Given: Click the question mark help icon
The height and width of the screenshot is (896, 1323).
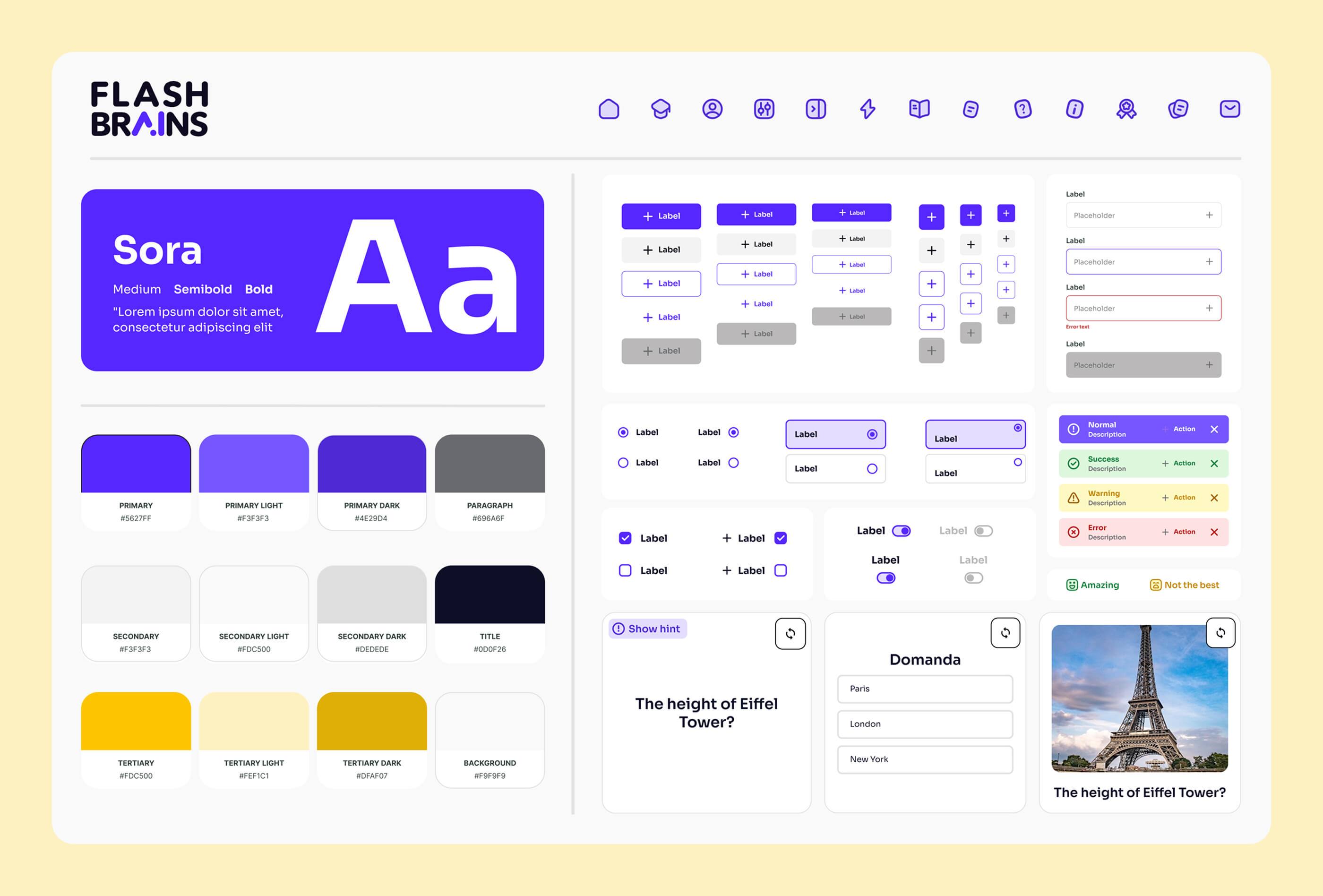Looking at the screenshot, I should (1023, 109).
